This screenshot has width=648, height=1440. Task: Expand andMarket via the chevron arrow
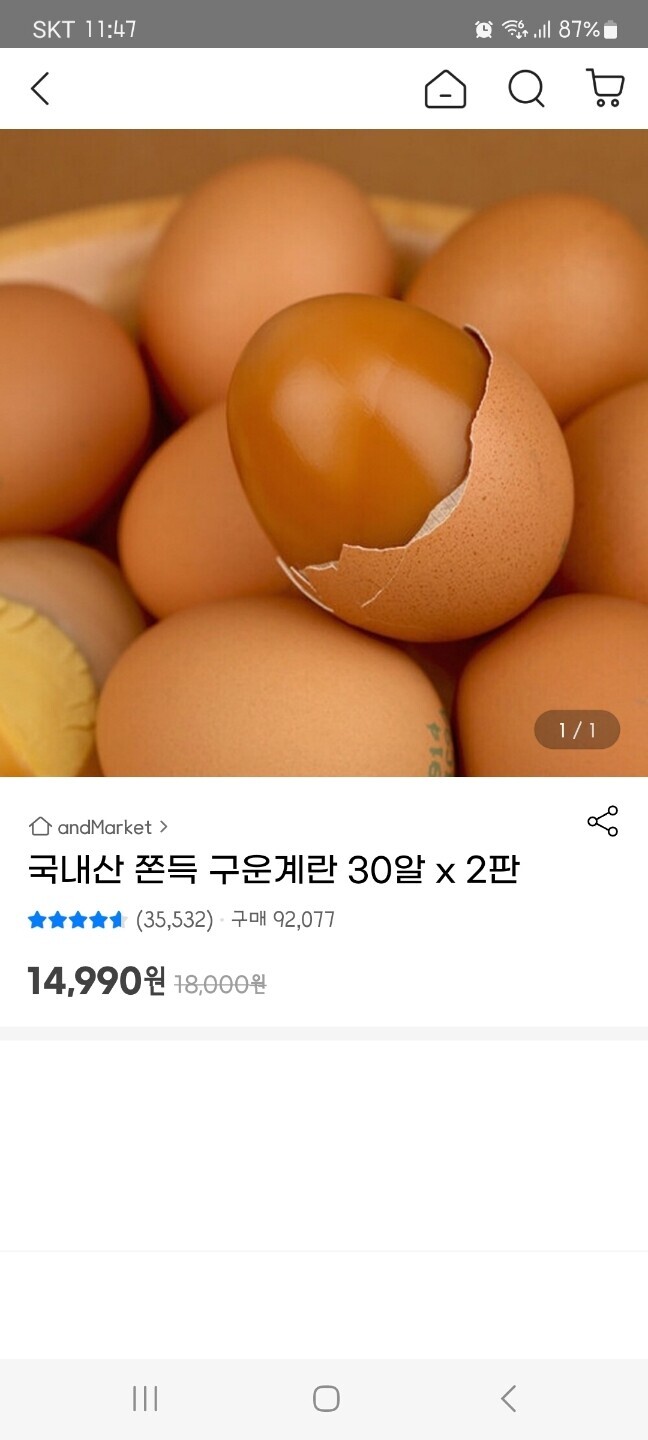[163, 827]
